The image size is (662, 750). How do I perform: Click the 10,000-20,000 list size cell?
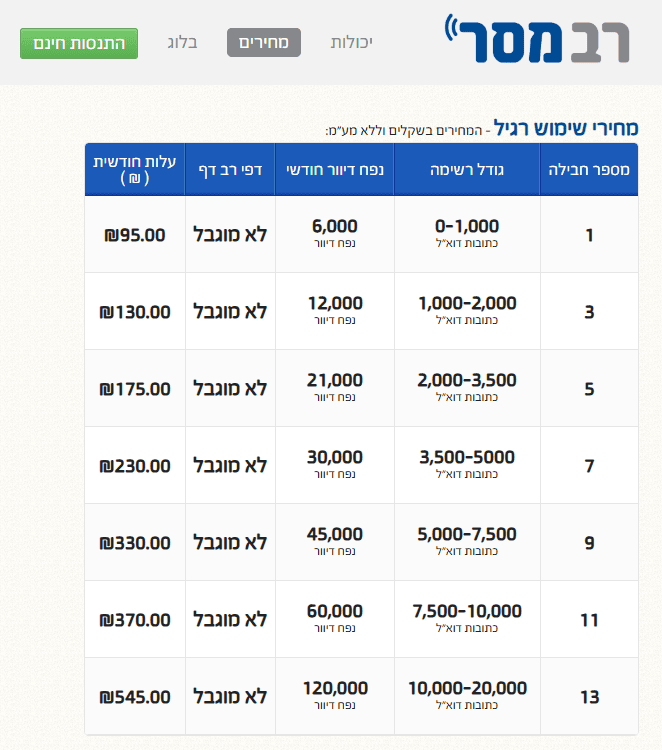467,696
